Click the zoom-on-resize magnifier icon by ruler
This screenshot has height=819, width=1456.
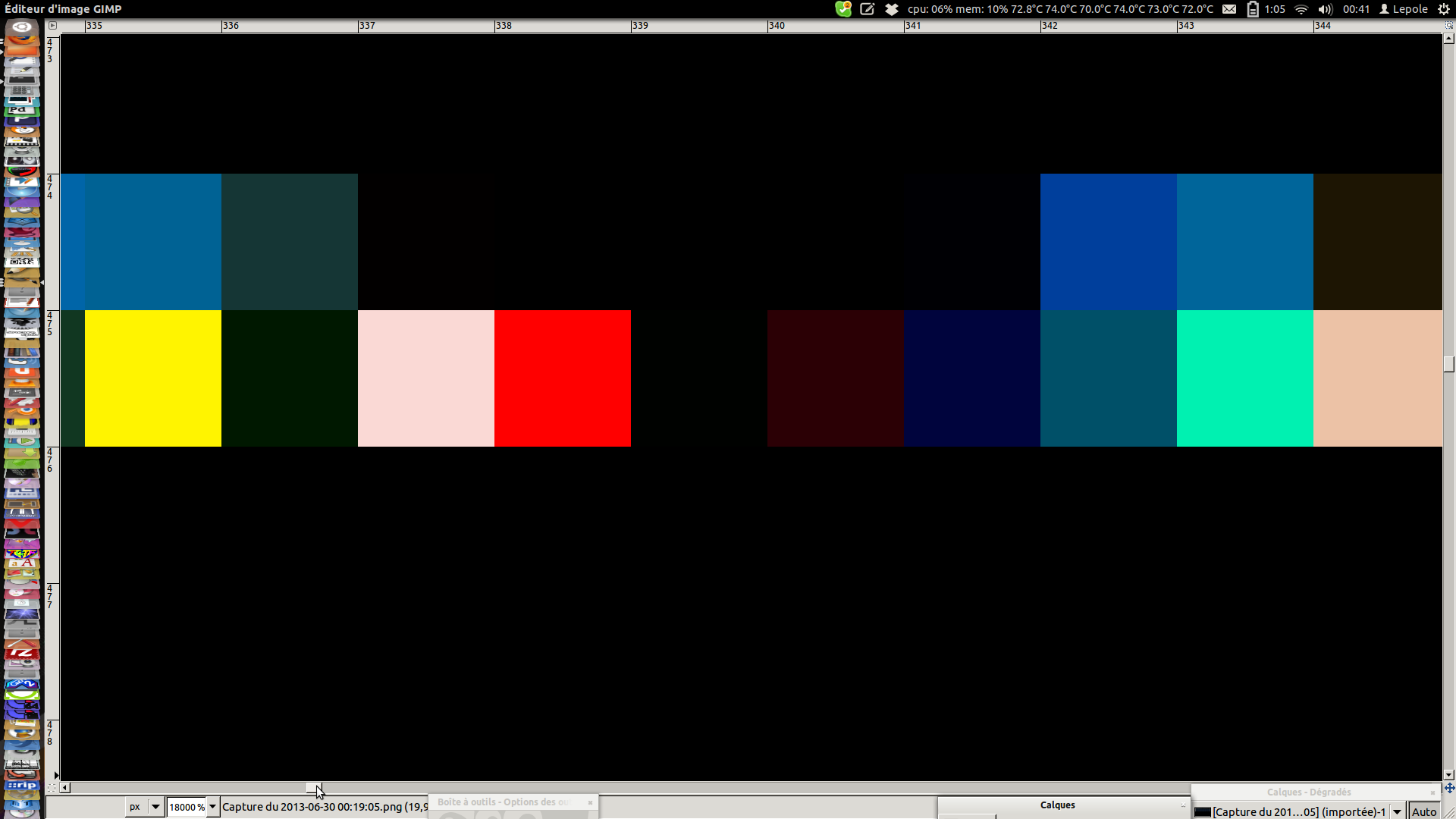pyautogui.click(x=1449, y=25)
